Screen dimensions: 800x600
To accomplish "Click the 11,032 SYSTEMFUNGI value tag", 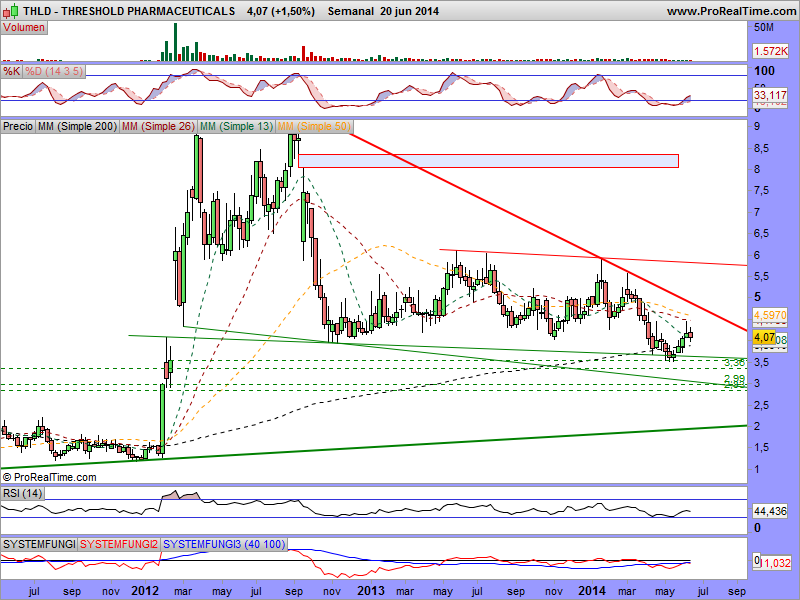I will pyautogui.click(x=776, y=563).
